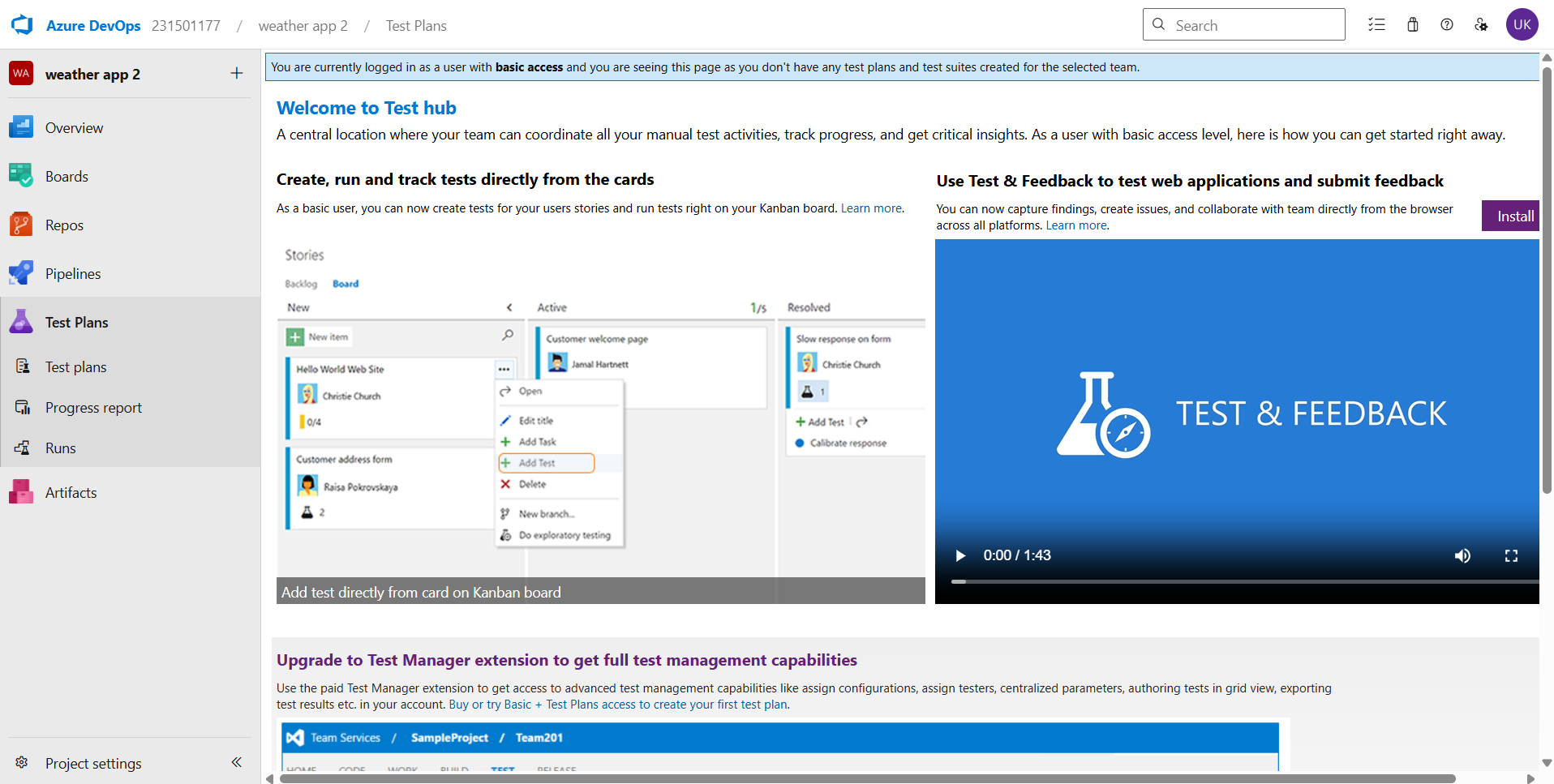Click the Test Plans breadcrumb
Viewport: 1554px width, 784px height.
point(416,26)
